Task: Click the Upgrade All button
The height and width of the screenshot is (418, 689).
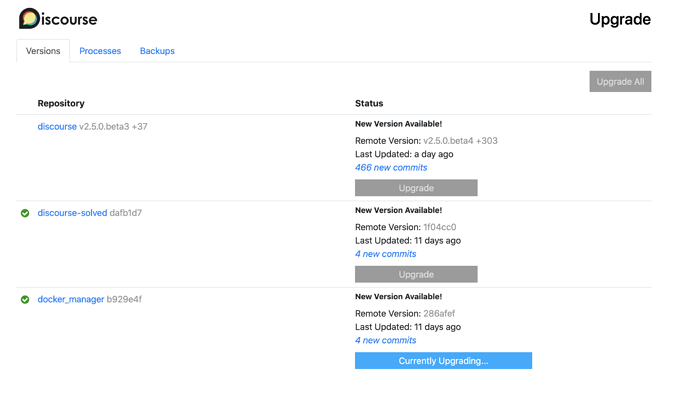Action: click(620, 81)
